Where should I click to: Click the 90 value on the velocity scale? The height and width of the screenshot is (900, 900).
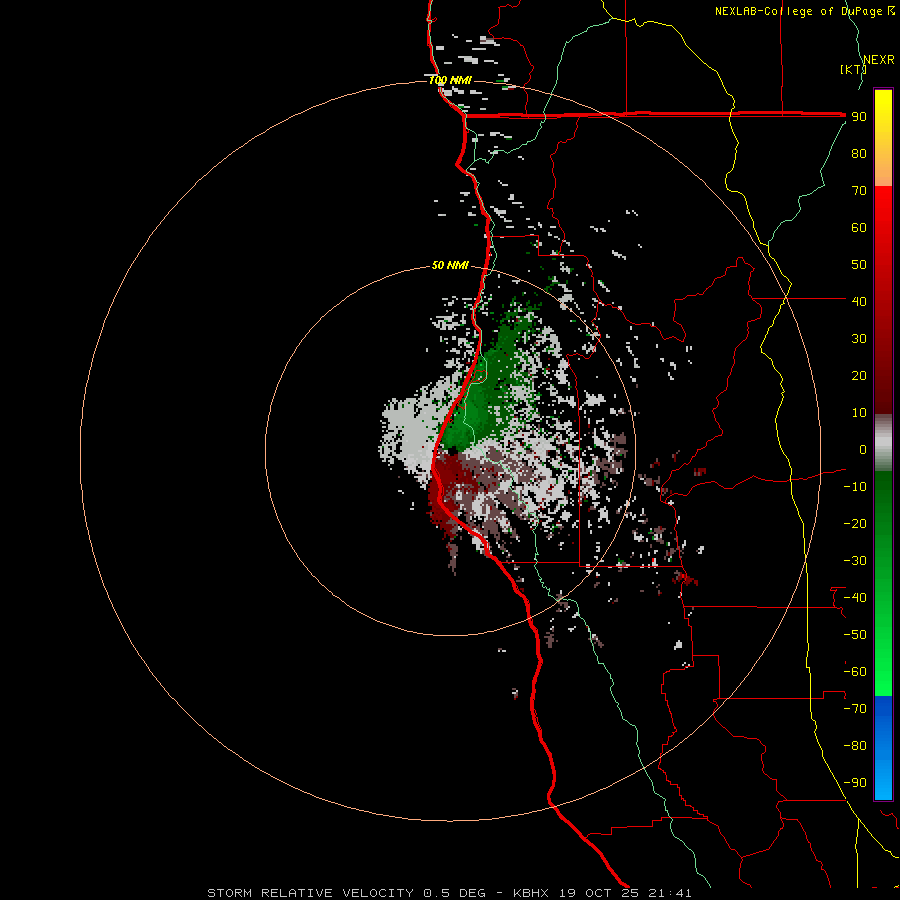(859, 117)
